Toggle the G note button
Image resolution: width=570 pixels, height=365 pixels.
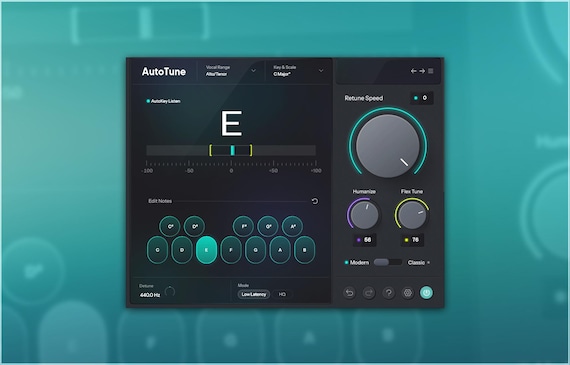(256, 250)
